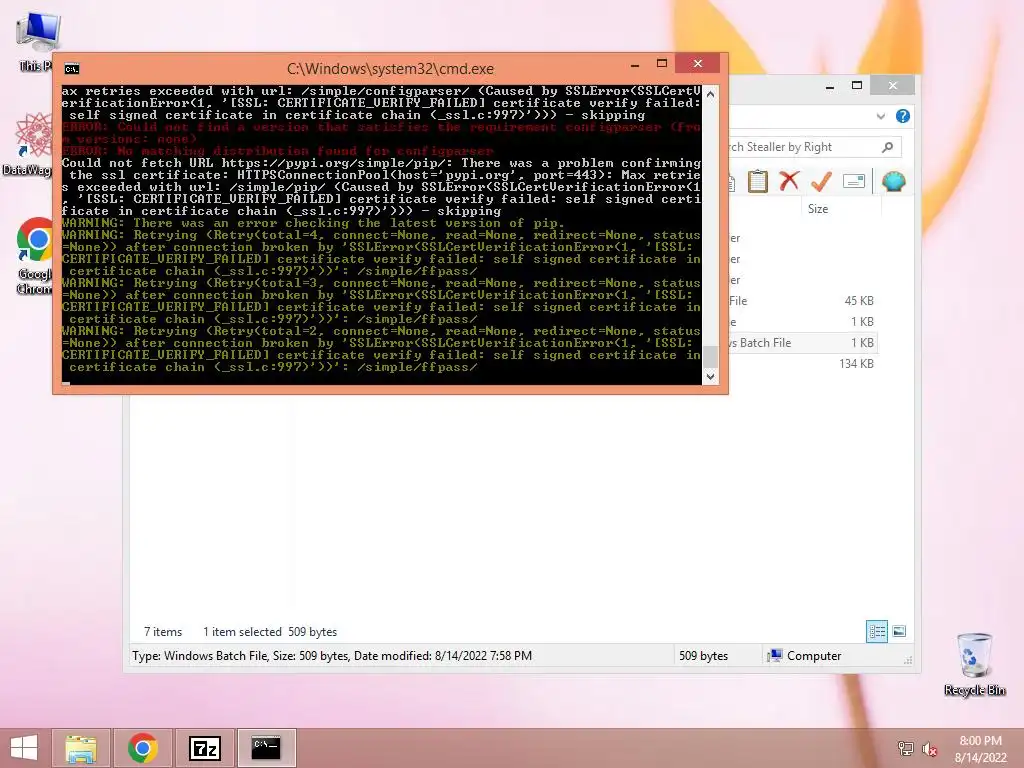1024x768 pixels.
Task: Click the 1 KB cell of Batch File row
Action: click(862, 343)
